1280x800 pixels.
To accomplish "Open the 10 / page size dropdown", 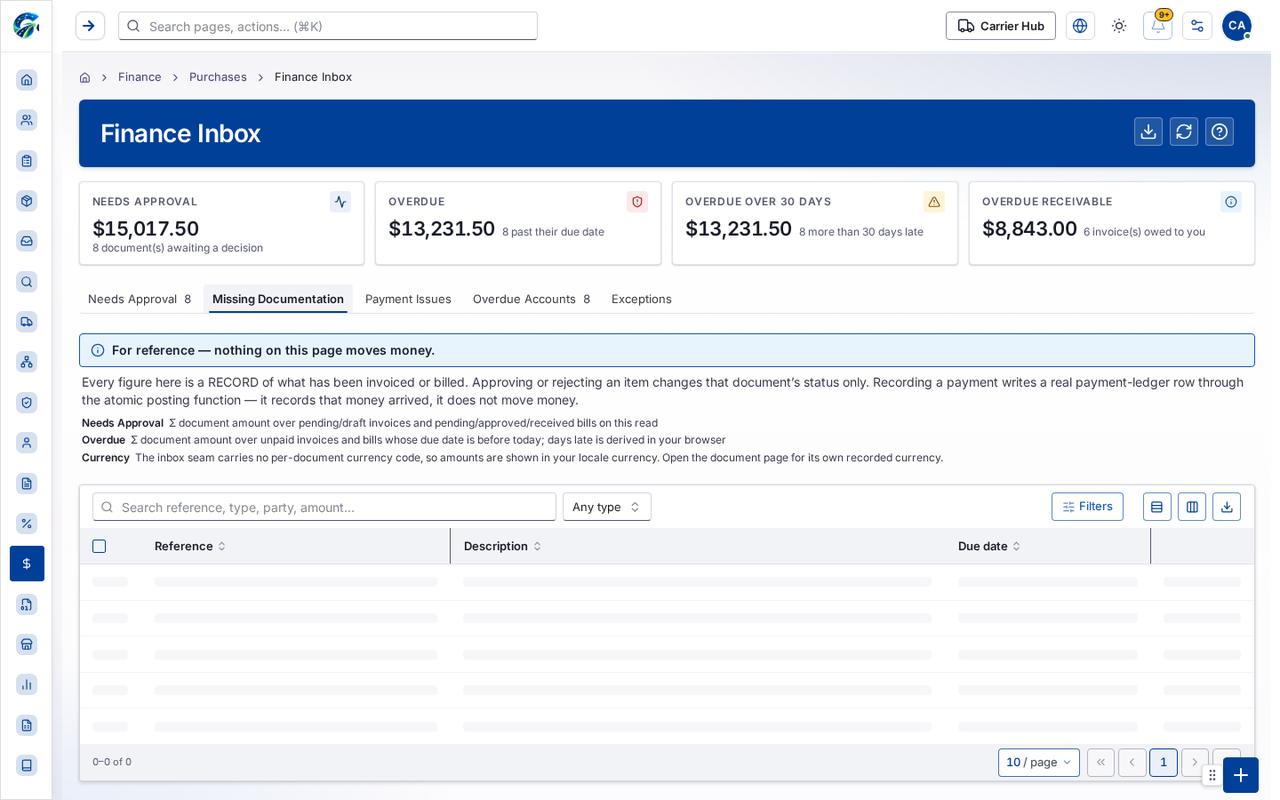I will pos(1039,762).
